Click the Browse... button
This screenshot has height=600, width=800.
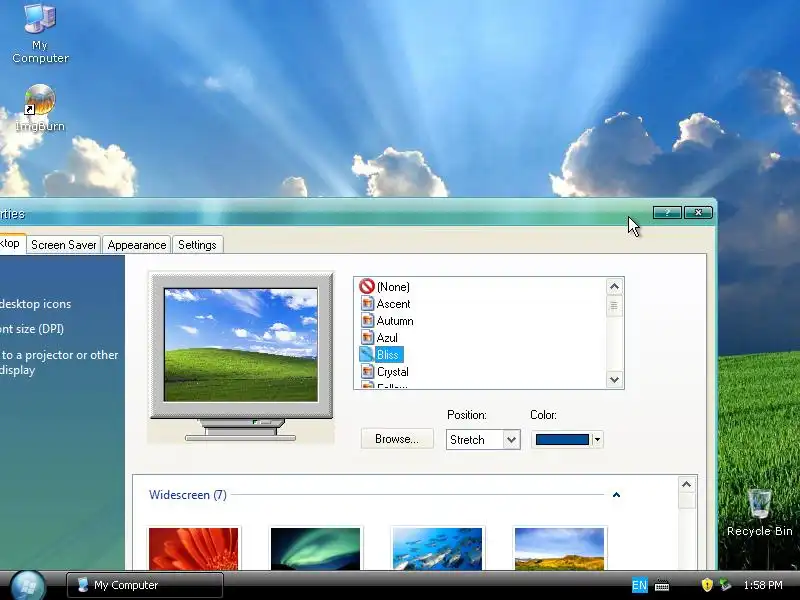[x=397, y=439]
